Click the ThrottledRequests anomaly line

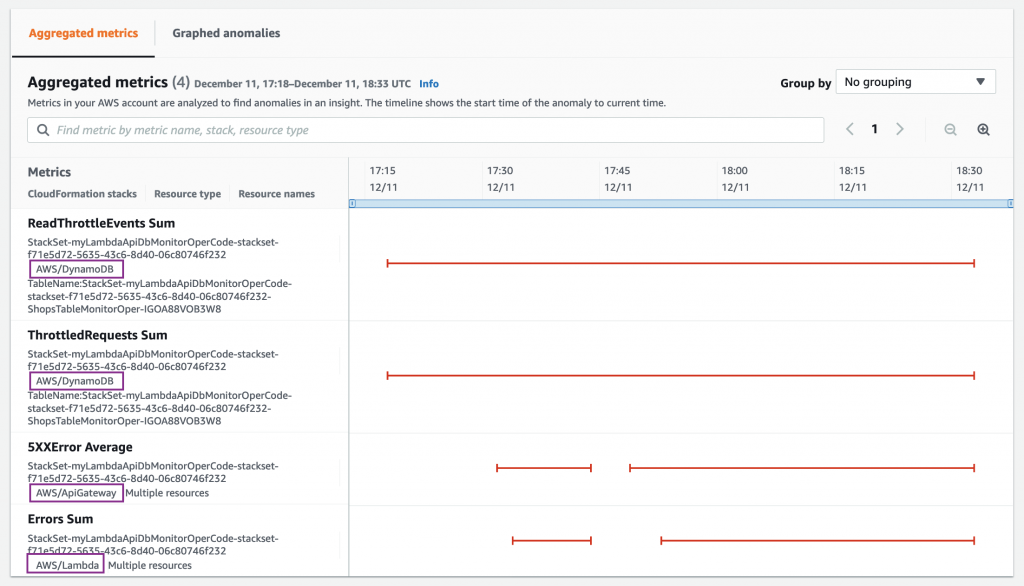pyautogui.click(x=680, y=376)
